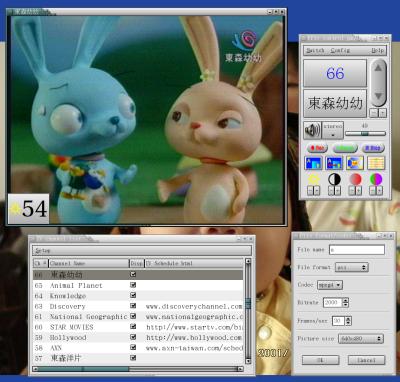Image resolution: width=400 pixels, height=382 pixels.
Task: Increase hue with plus under green-magenta circle
Action: click(379, 191)
